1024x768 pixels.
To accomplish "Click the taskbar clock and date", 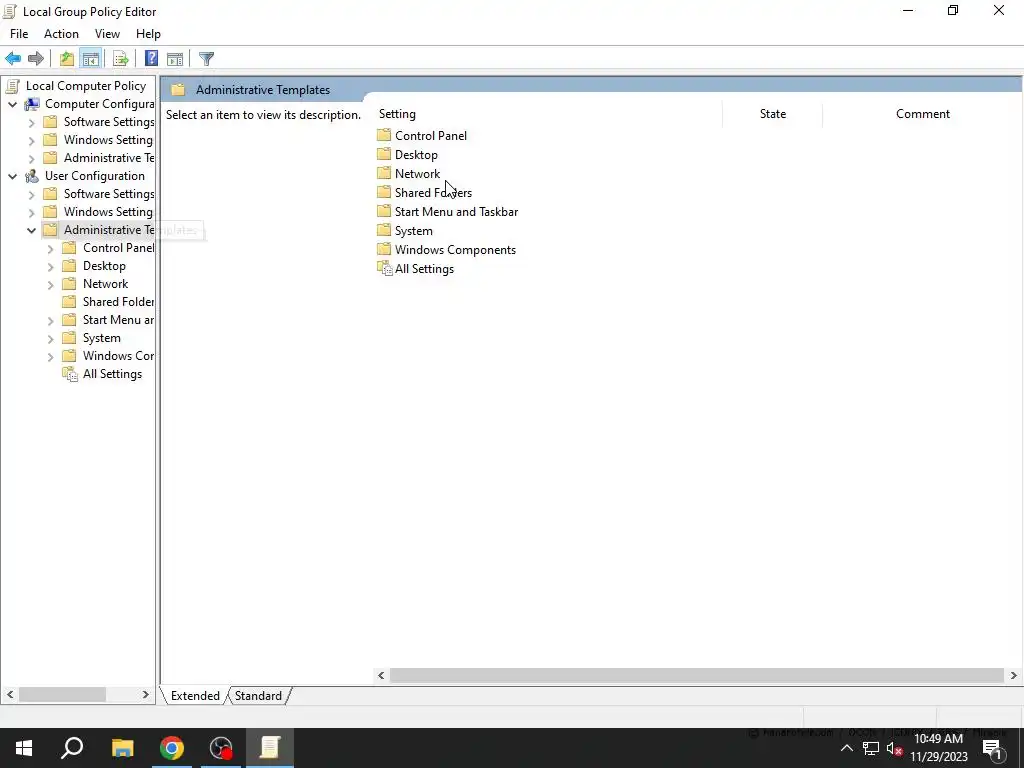I will [938, 748].
